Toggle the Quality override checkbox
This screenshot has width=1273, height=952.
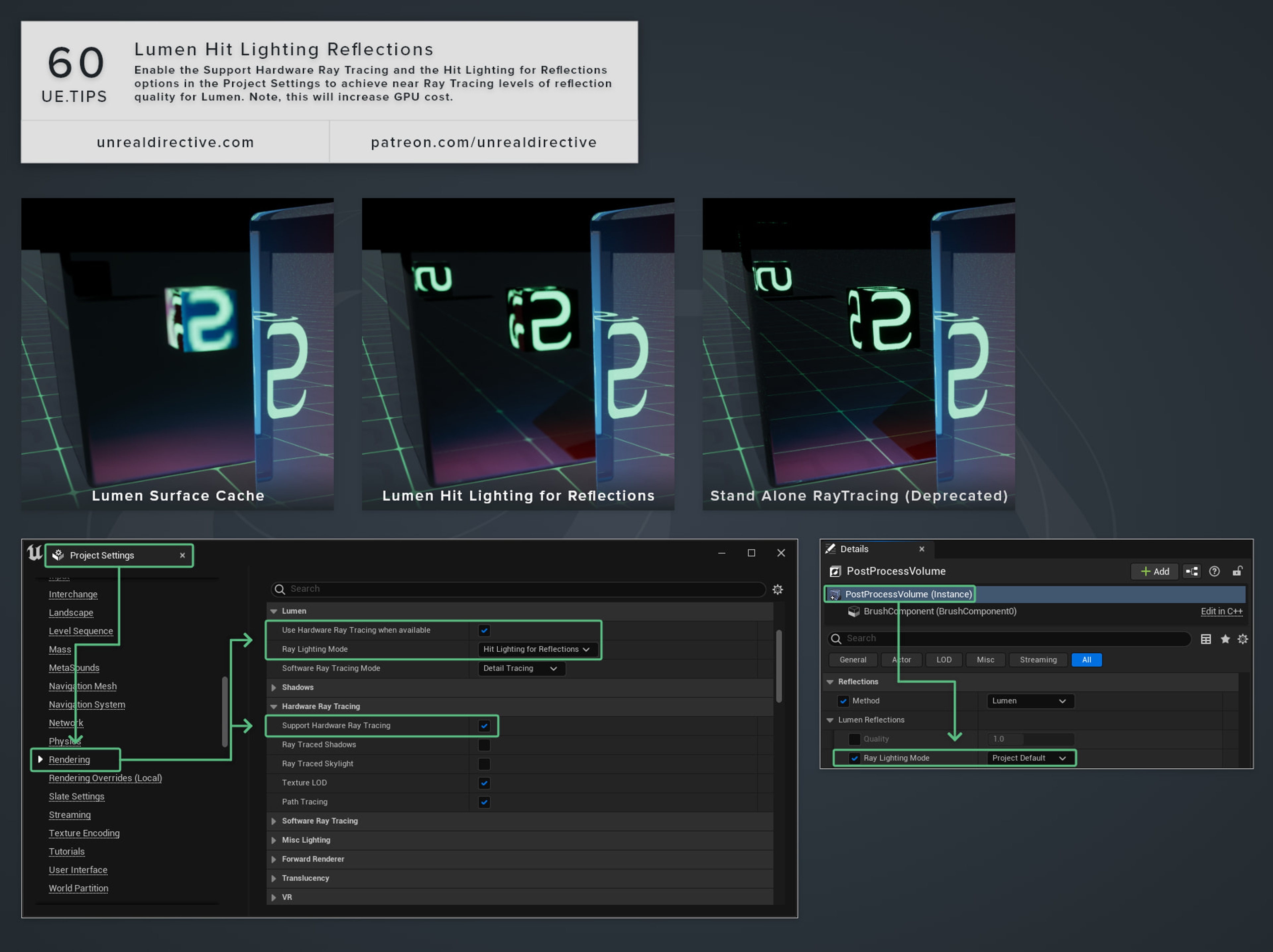coord(855,739)
